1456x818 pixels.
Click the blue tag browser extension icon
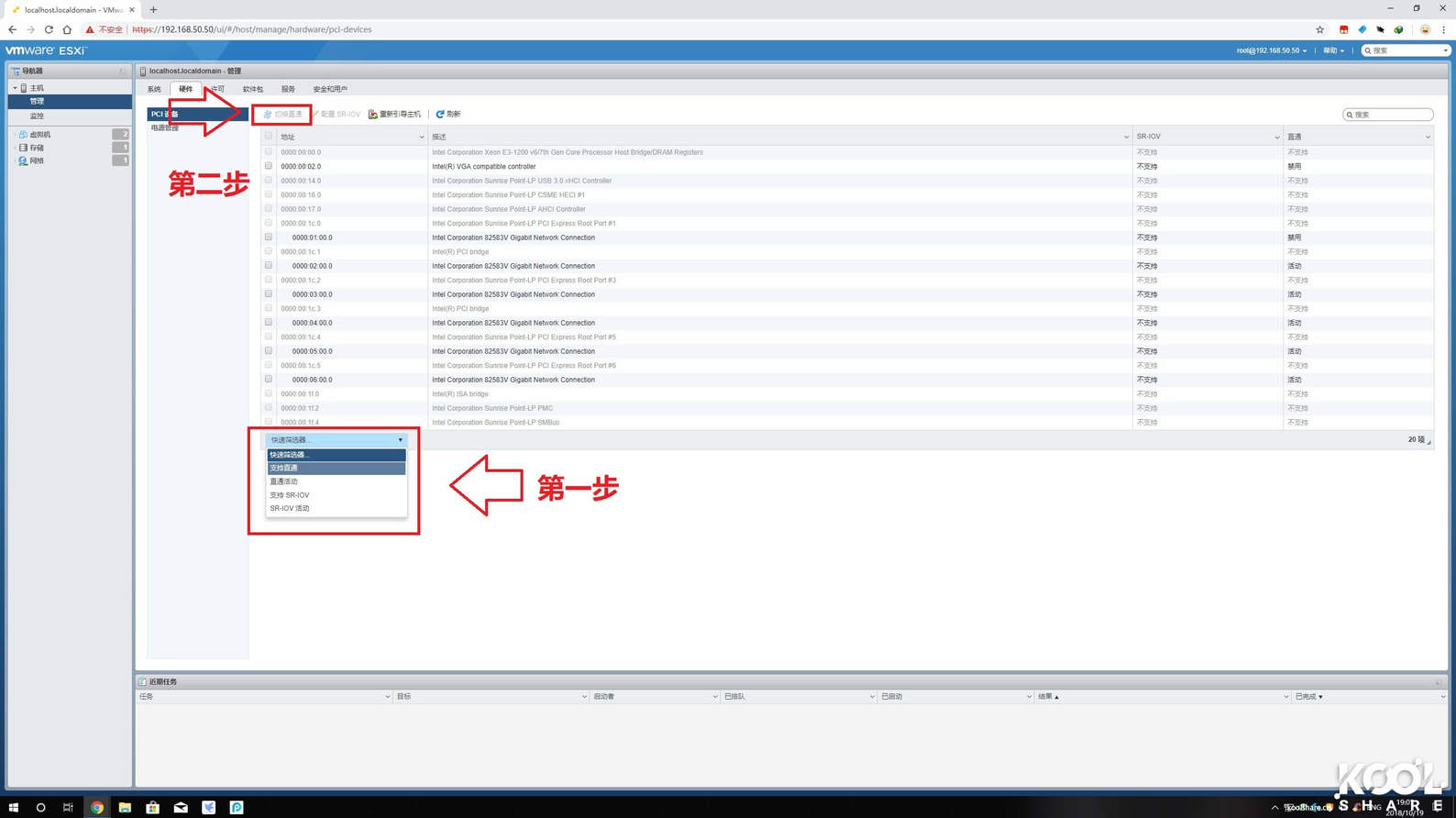1362,29
